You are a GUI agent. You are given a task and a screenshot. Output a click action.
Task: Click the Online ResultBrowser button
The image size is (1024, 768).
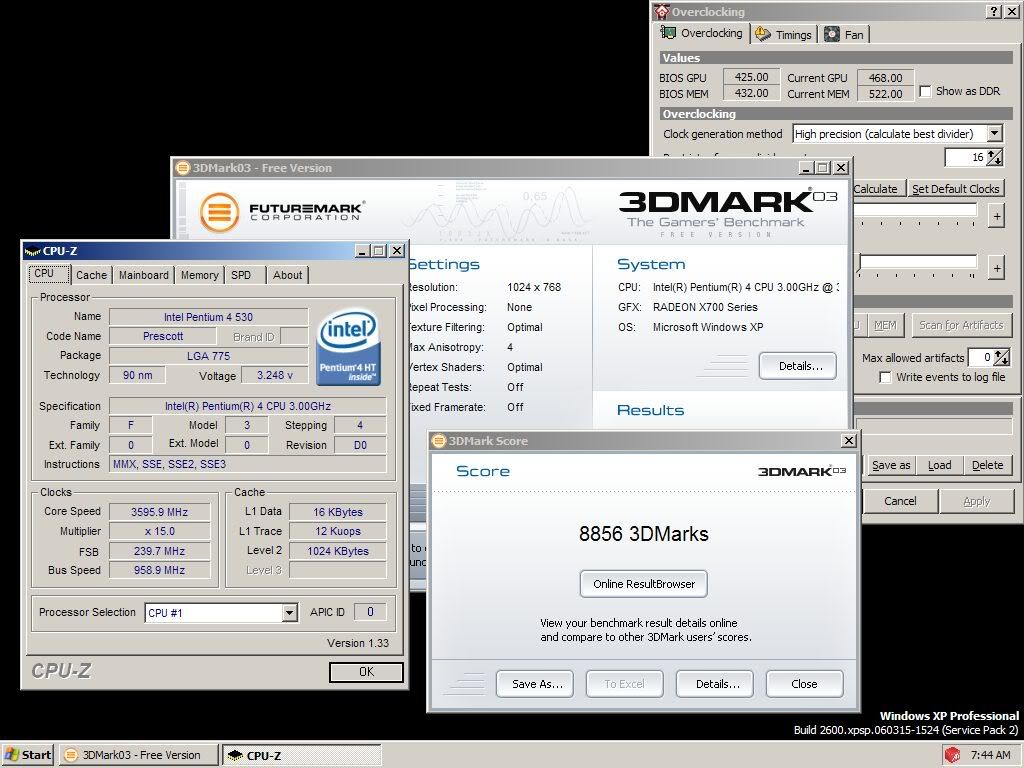643,584
